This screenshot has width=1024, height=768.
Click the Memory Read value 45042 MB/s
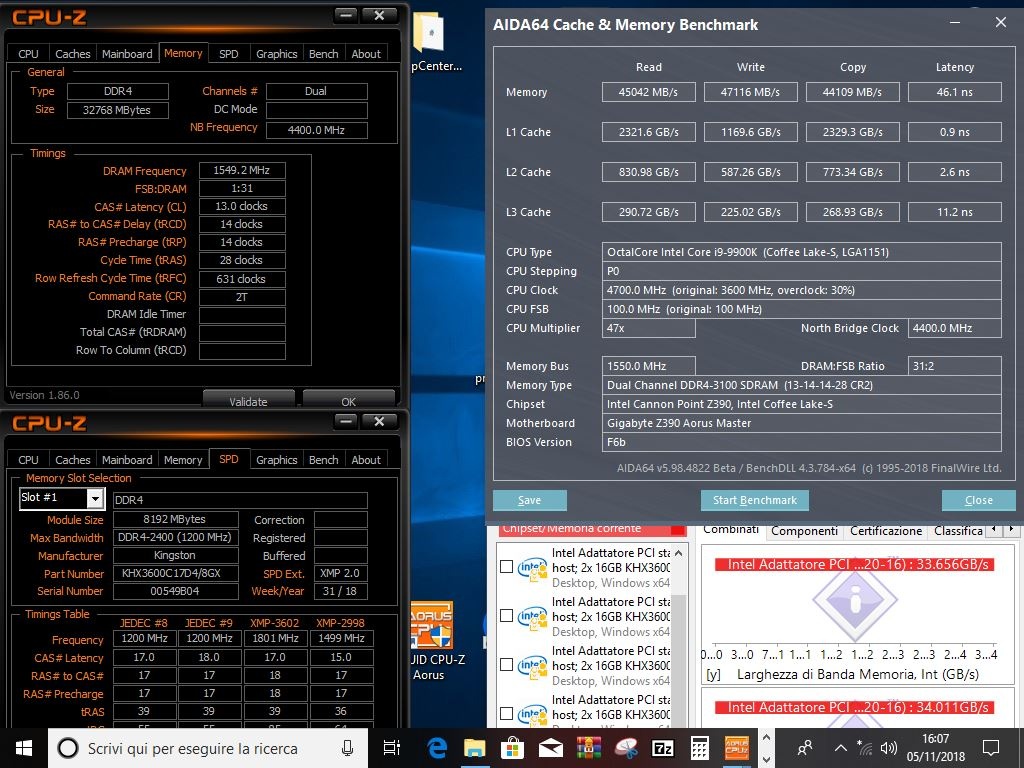click(x=648, y=92)
